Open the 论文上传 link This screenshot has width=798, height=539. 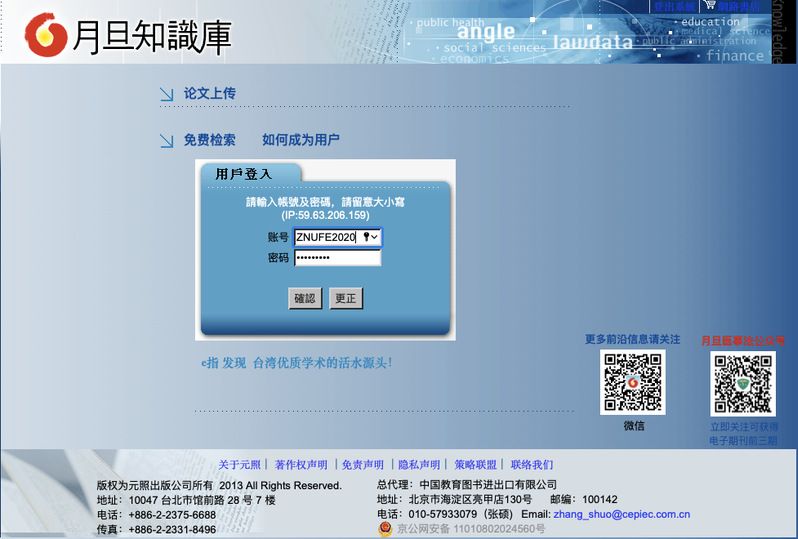point(209,93)
